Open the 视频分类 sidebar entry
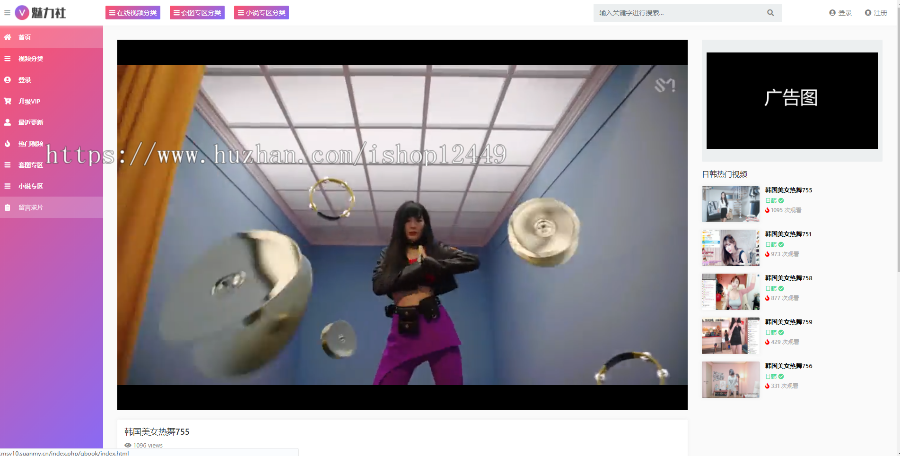Image resolution: width=900 pixels, height=456 pixels. pyautogui.click(x=51, y=59)
